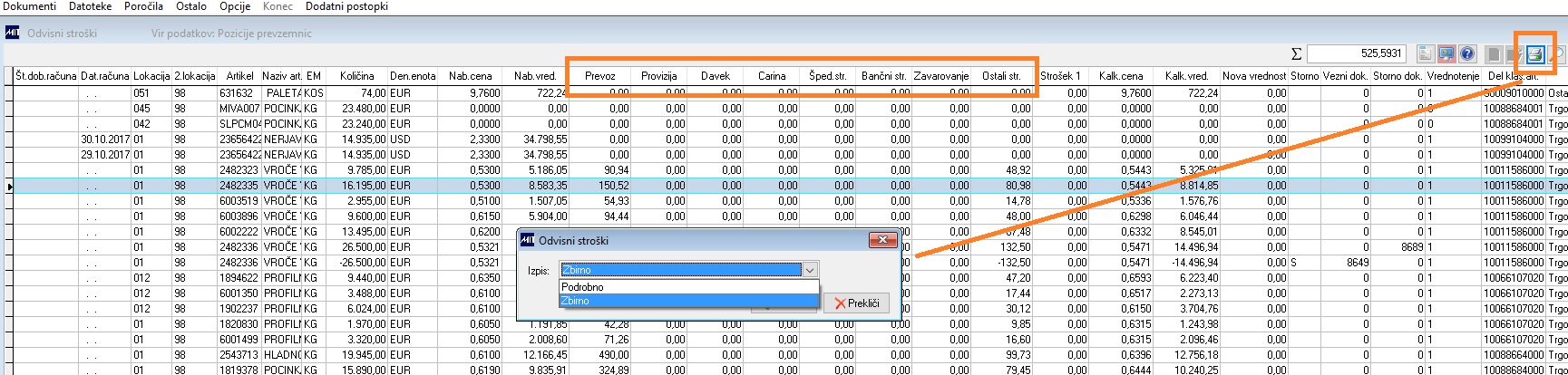This screenshot has height=375, width=1568.
Task: Click inside the sum value field 525,5931
Action: (1356, 53)
